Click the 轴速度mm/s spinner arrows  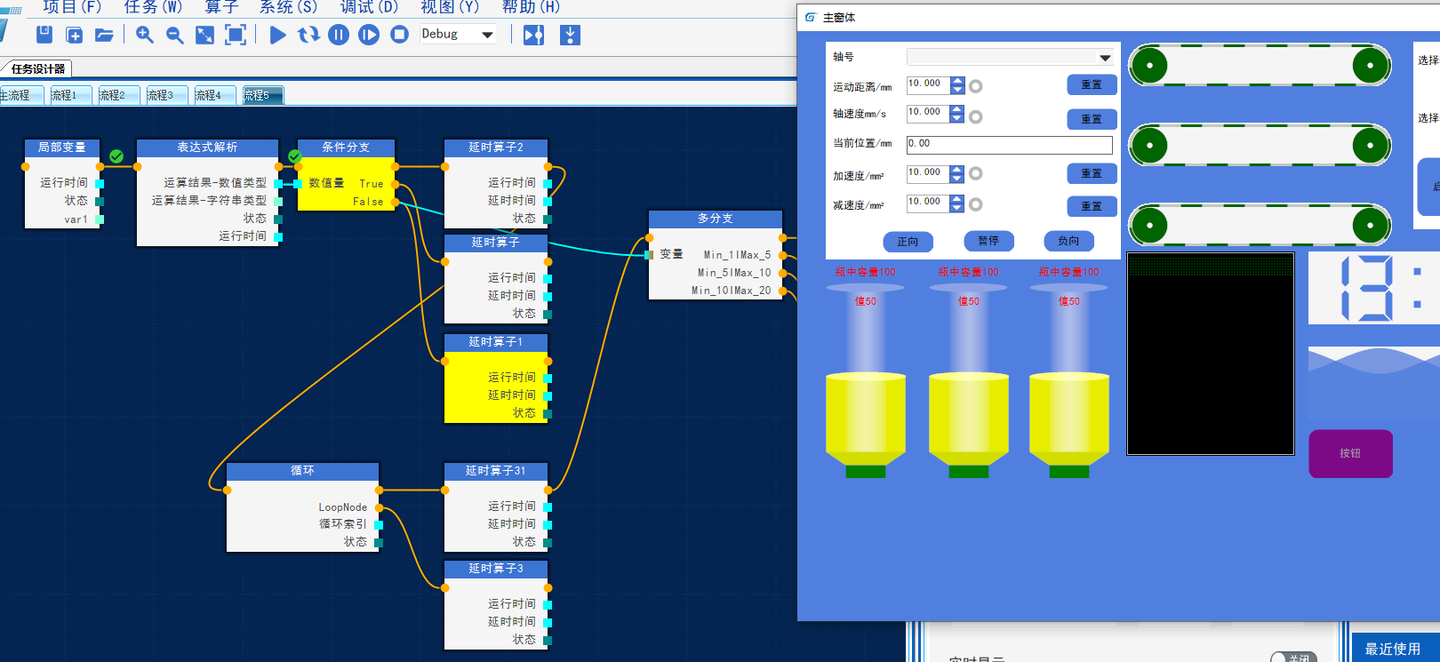point(957,113)
